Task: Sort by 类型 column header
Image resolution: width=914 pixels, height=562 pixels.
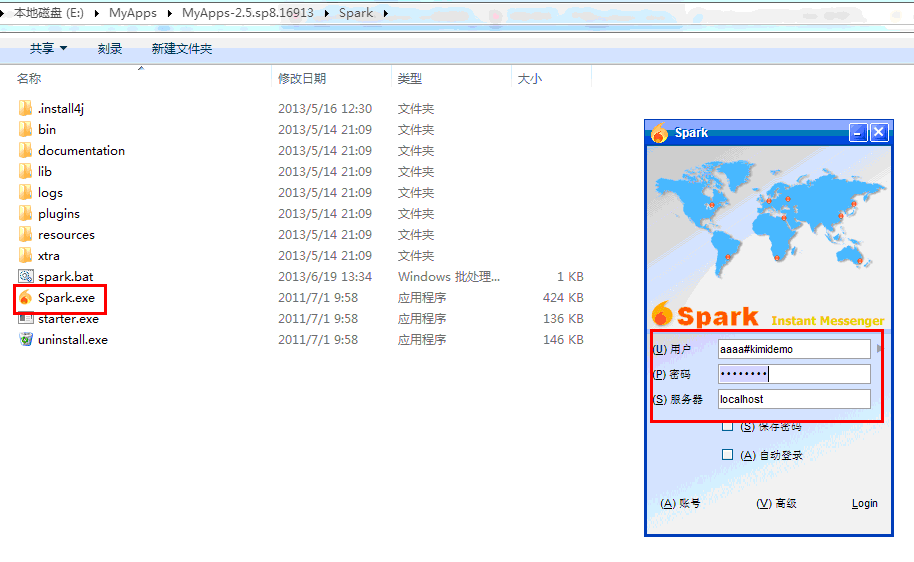Action: coord(410,78)
